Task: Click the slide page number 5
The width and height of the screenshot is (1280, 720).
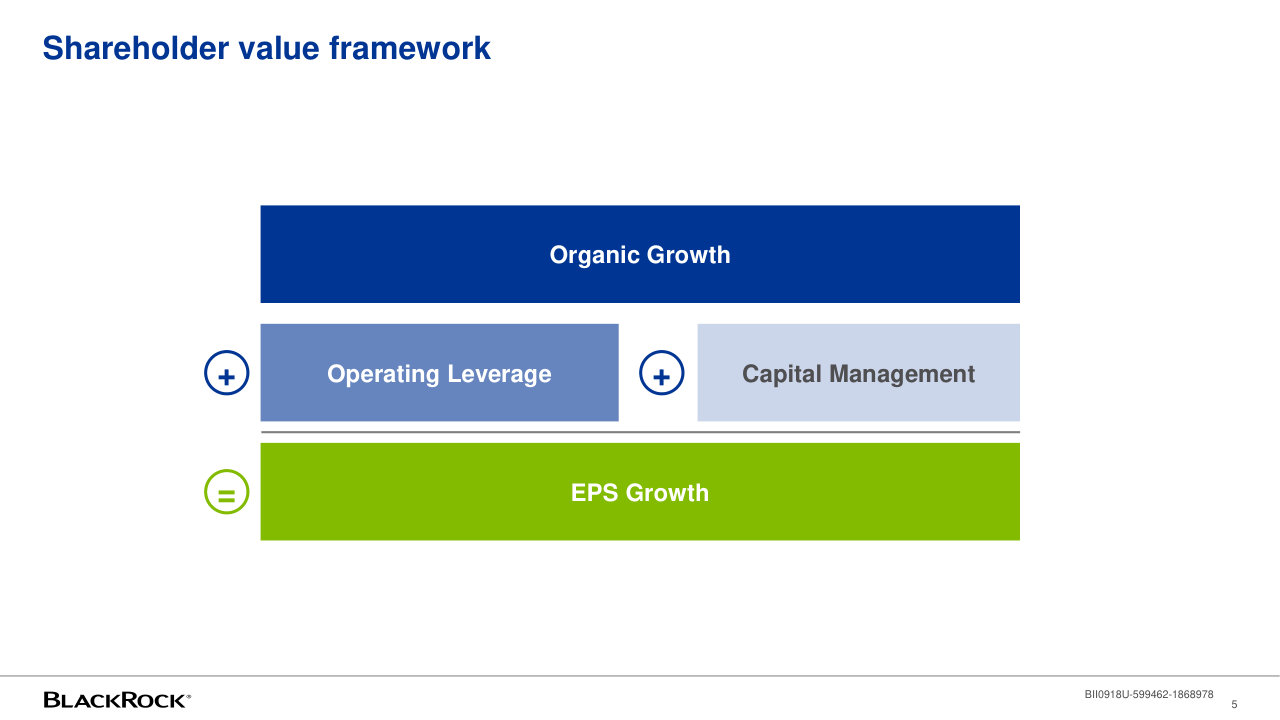Action: click(1234, 704)
